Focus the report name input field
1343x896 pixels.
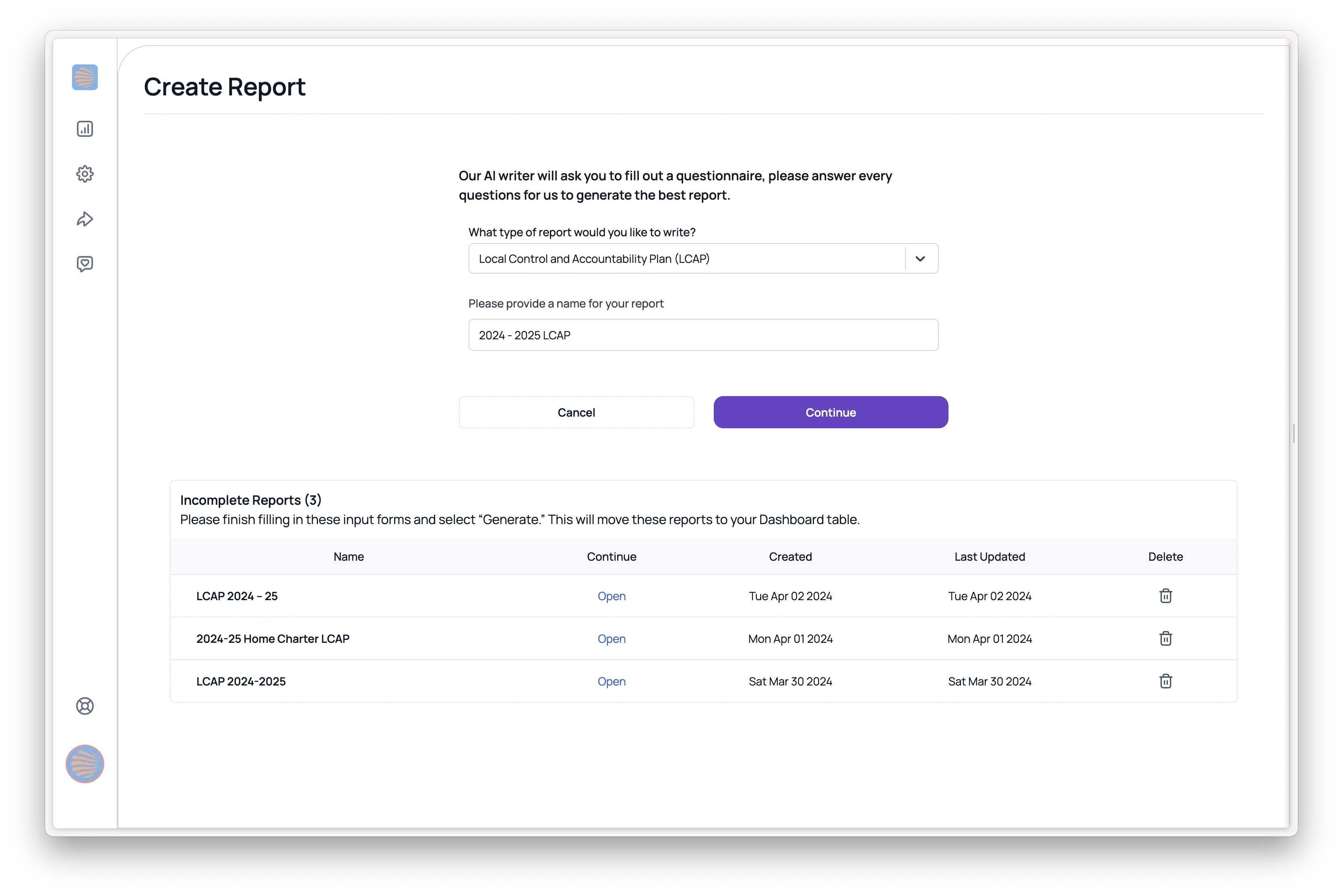tap(703, 335)
